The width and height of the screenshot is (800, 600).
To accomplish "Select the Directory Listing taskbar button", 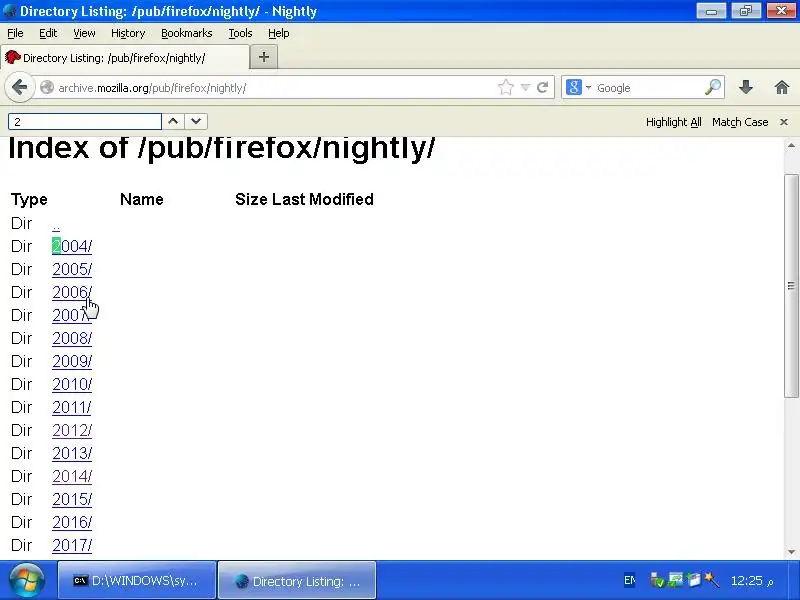I will coord(297,581).
